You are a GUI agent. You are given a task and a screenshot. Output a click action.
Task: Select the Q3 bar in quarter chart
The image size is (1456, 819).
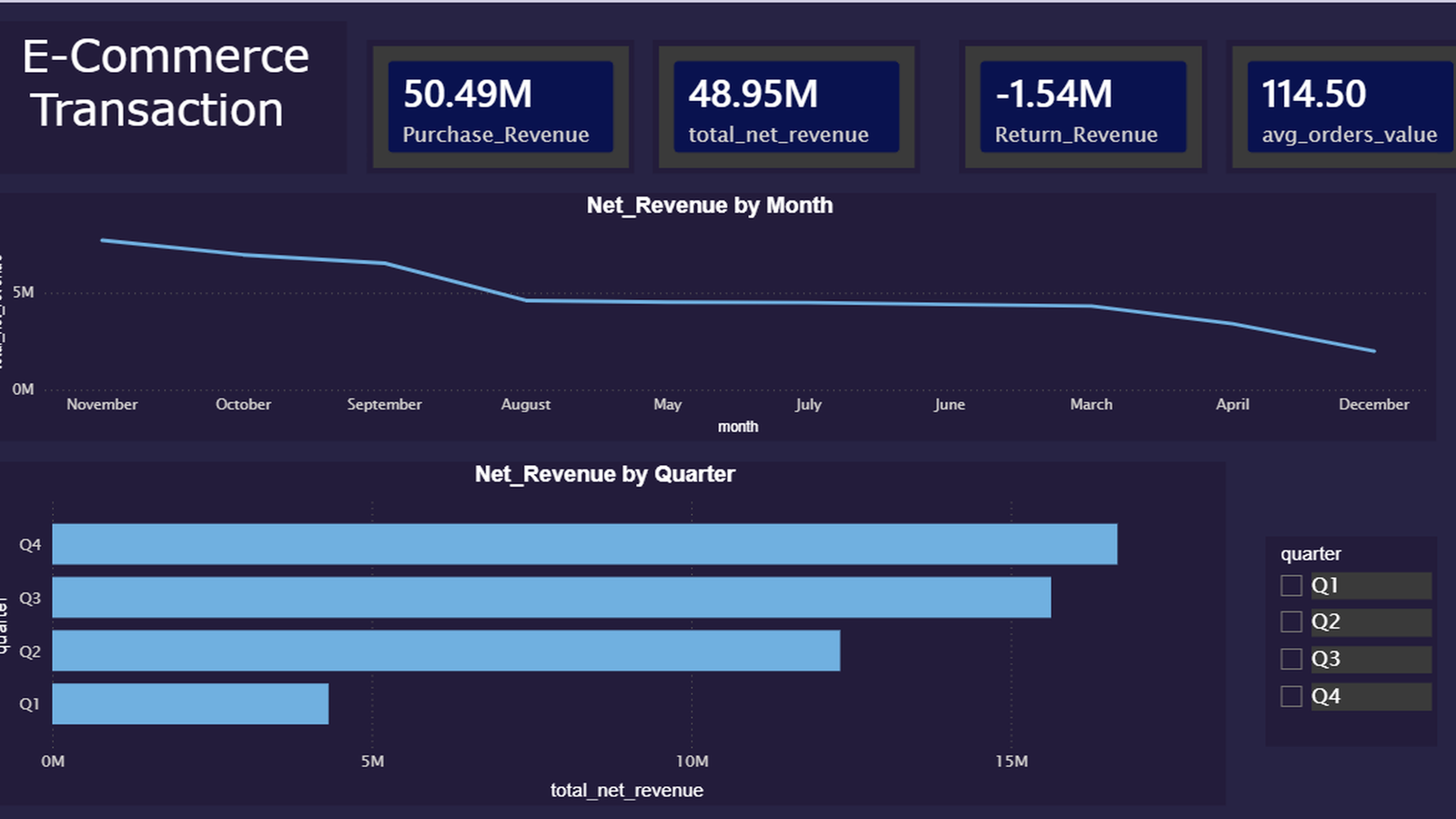pos(551,597)
